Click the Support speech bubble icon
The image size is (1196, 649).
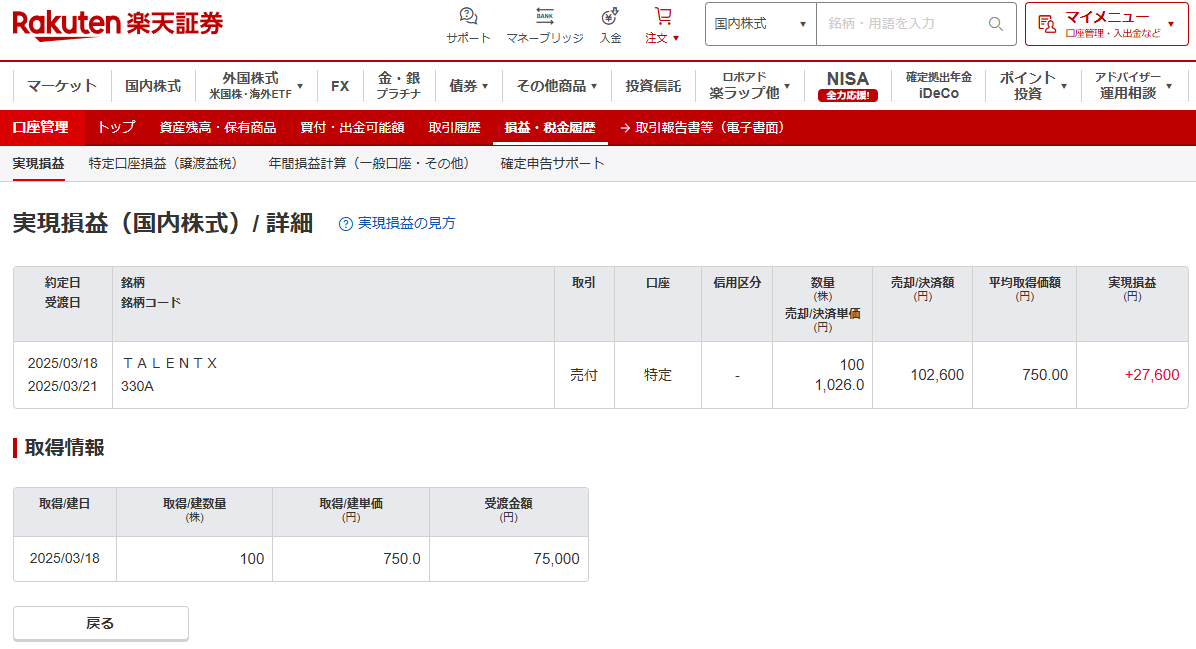[x=468, y=16]
